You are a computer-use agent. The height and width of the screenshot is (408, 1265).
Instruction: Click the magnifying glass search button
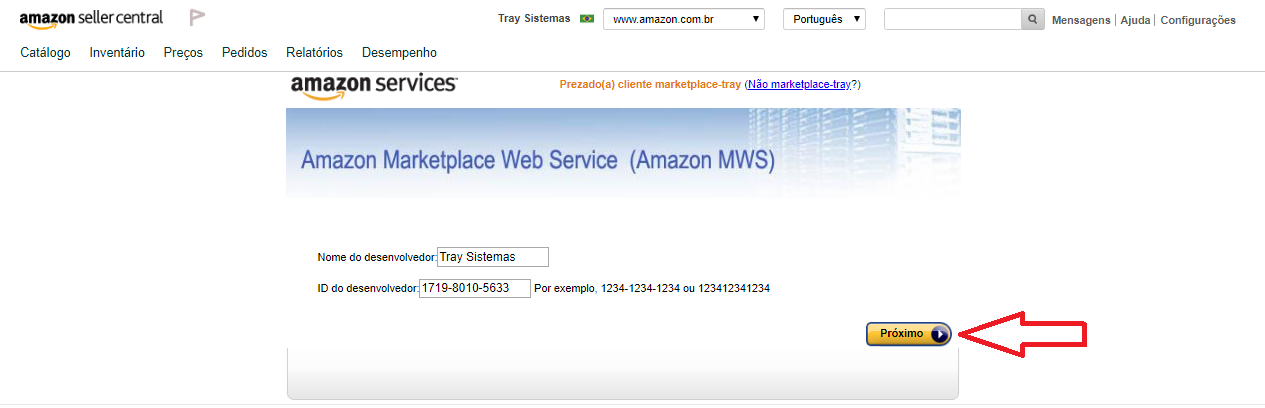pyautogui.click(x=1033, y=19)
